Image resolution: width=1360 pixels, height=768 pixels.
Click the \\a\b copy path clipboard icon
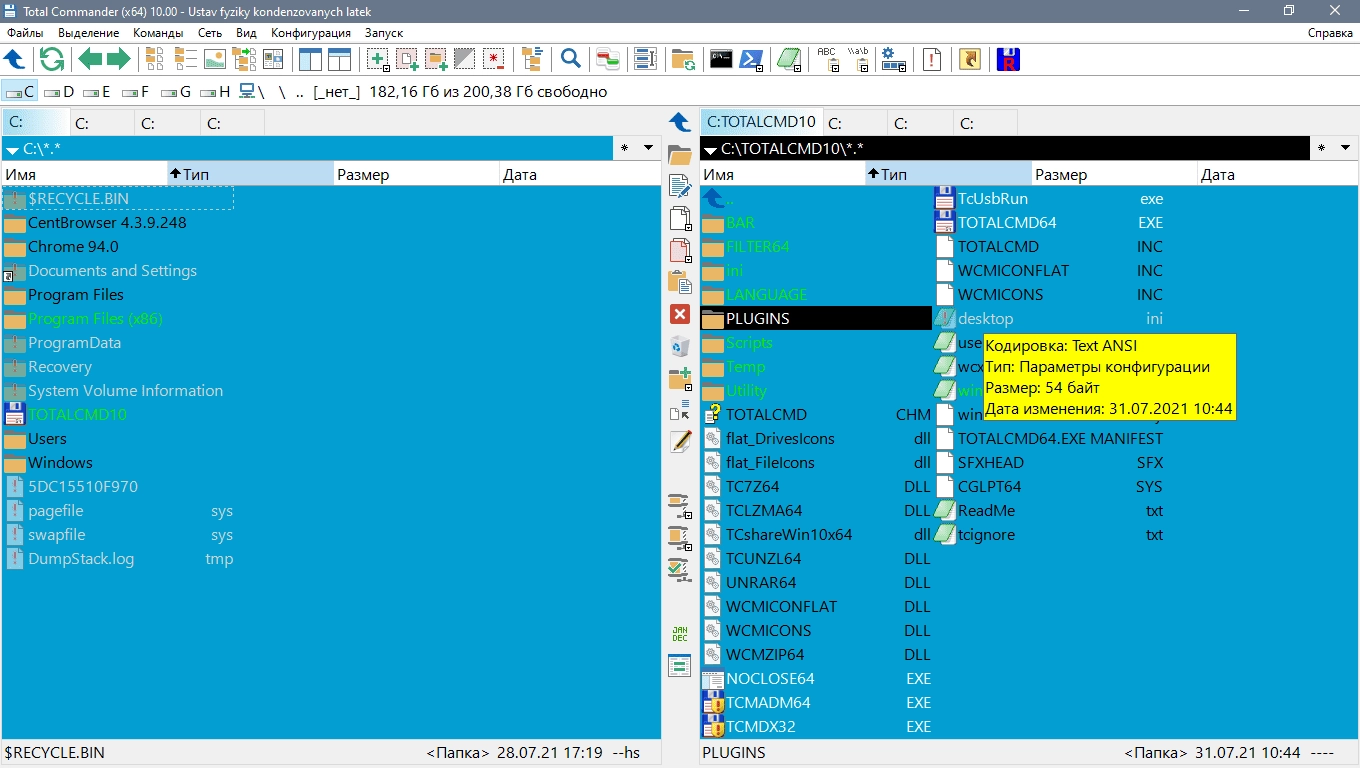[x=858, y=59]
